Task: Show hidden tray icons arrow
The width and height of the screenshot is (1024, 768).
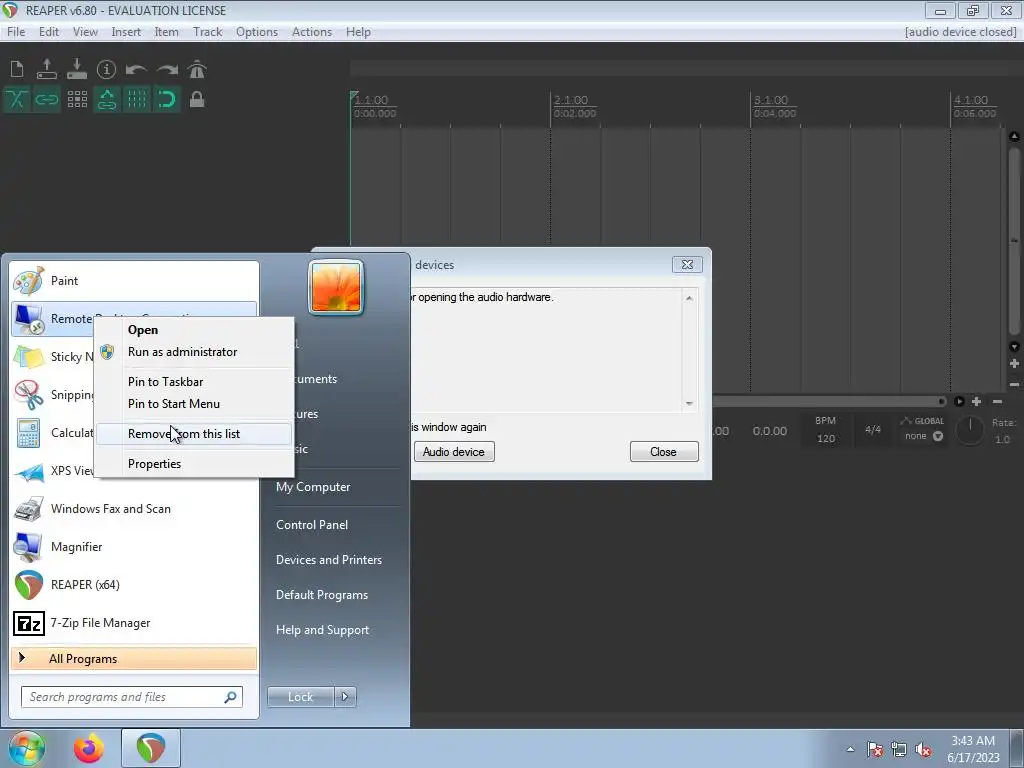Action: [x=850, y=750]
